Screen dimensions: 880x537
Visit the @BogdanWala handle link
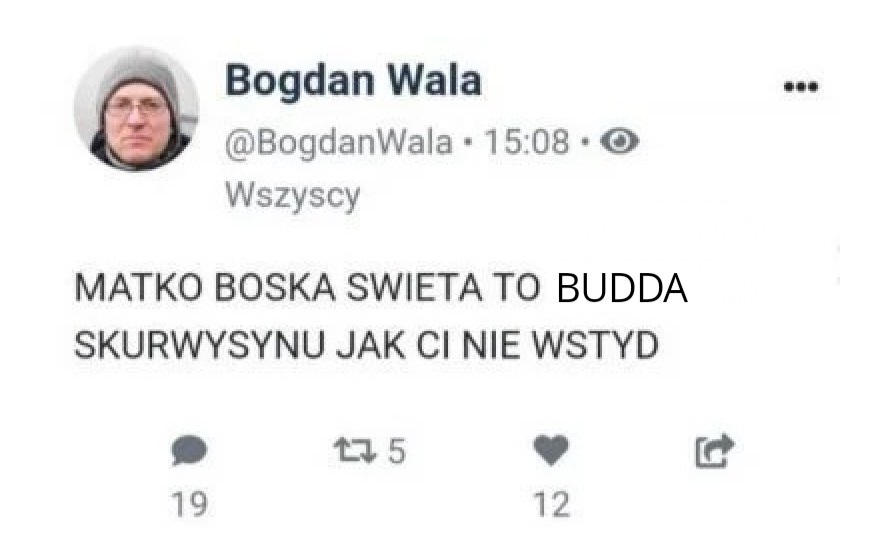338,142
